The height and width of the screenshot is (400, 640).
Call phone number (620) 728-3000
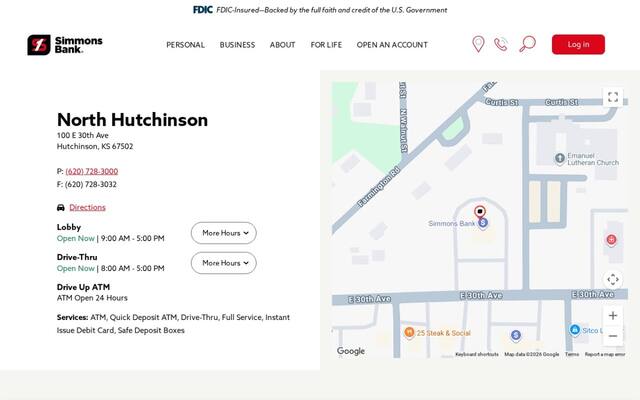pyautogui.click(x=92, y=171)
